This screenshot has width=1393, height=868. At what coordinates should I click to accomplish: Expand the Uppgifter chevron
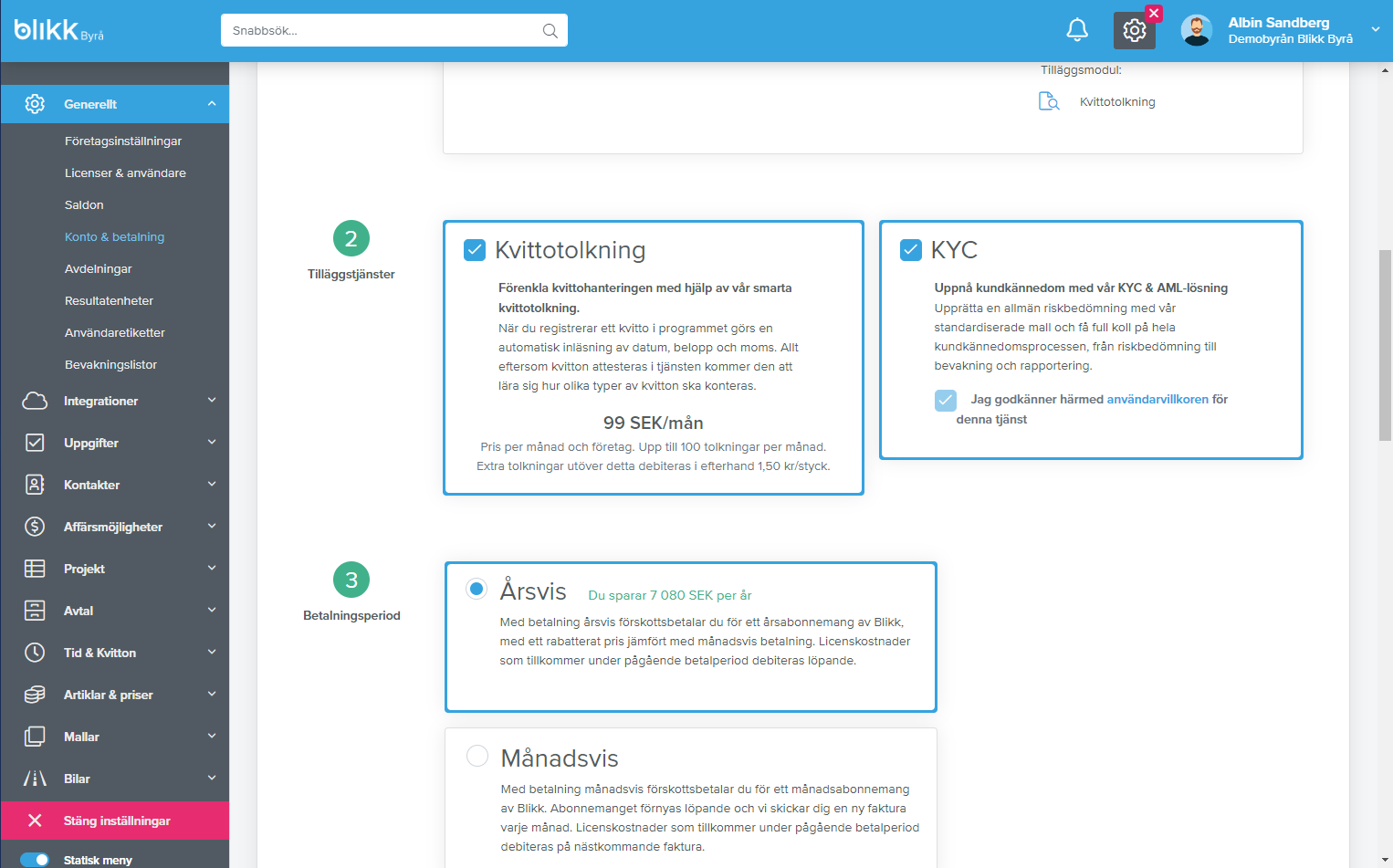(x=212, y=443)
